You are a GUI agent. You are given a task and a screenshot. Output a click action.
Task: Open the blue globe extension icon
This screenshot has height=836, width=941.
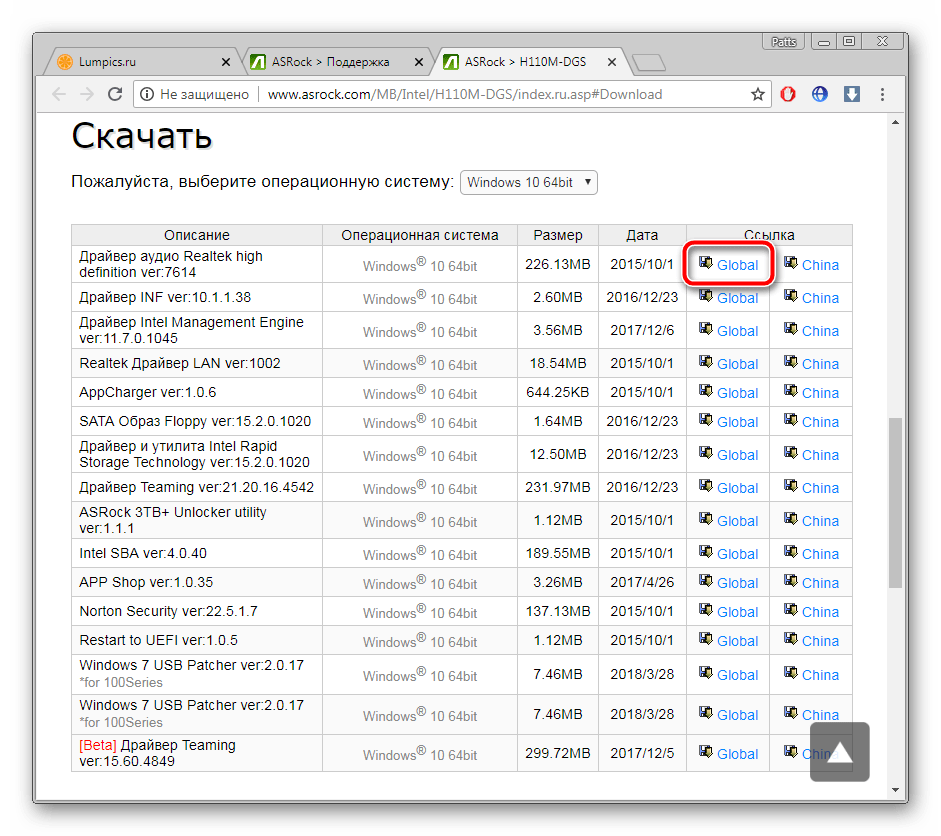820,95
